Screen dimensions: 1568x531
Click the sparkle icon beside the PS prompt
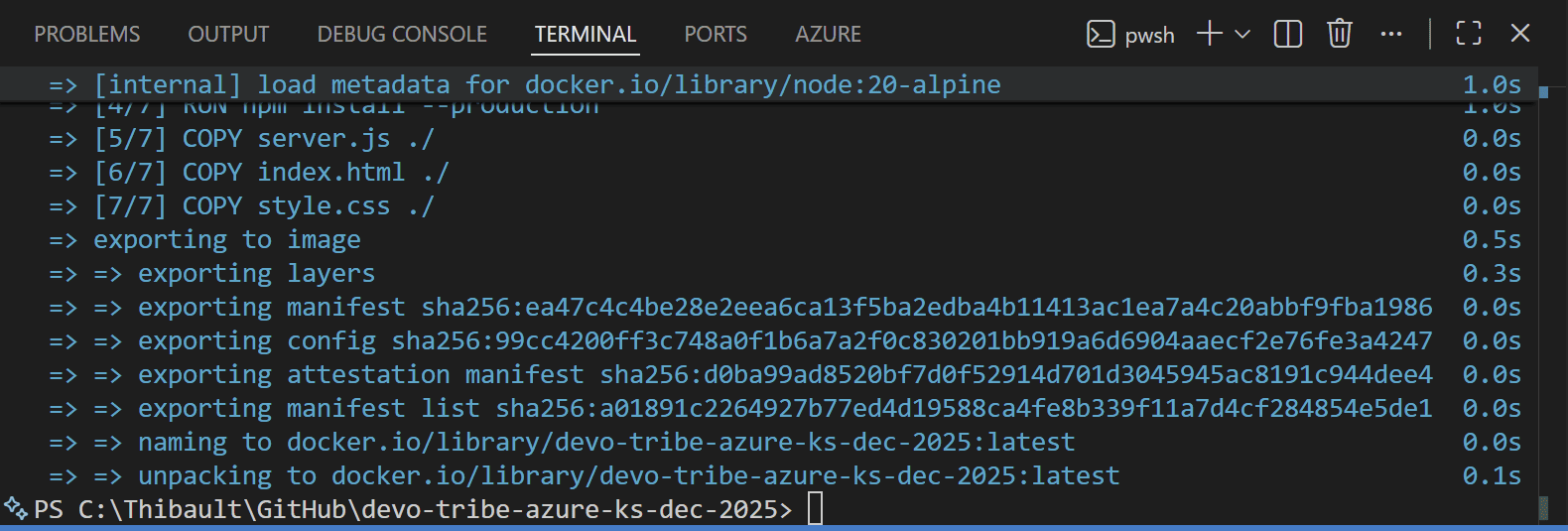pos(16,509)
